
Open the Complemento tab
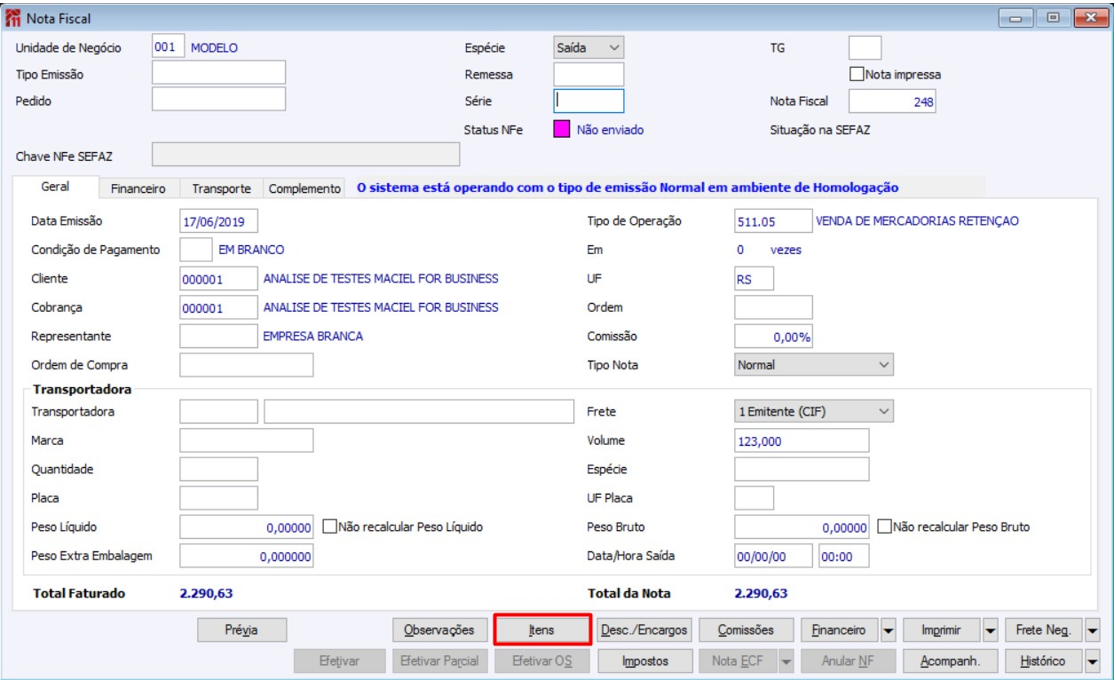pyautogui.click(x=305, y=189)
